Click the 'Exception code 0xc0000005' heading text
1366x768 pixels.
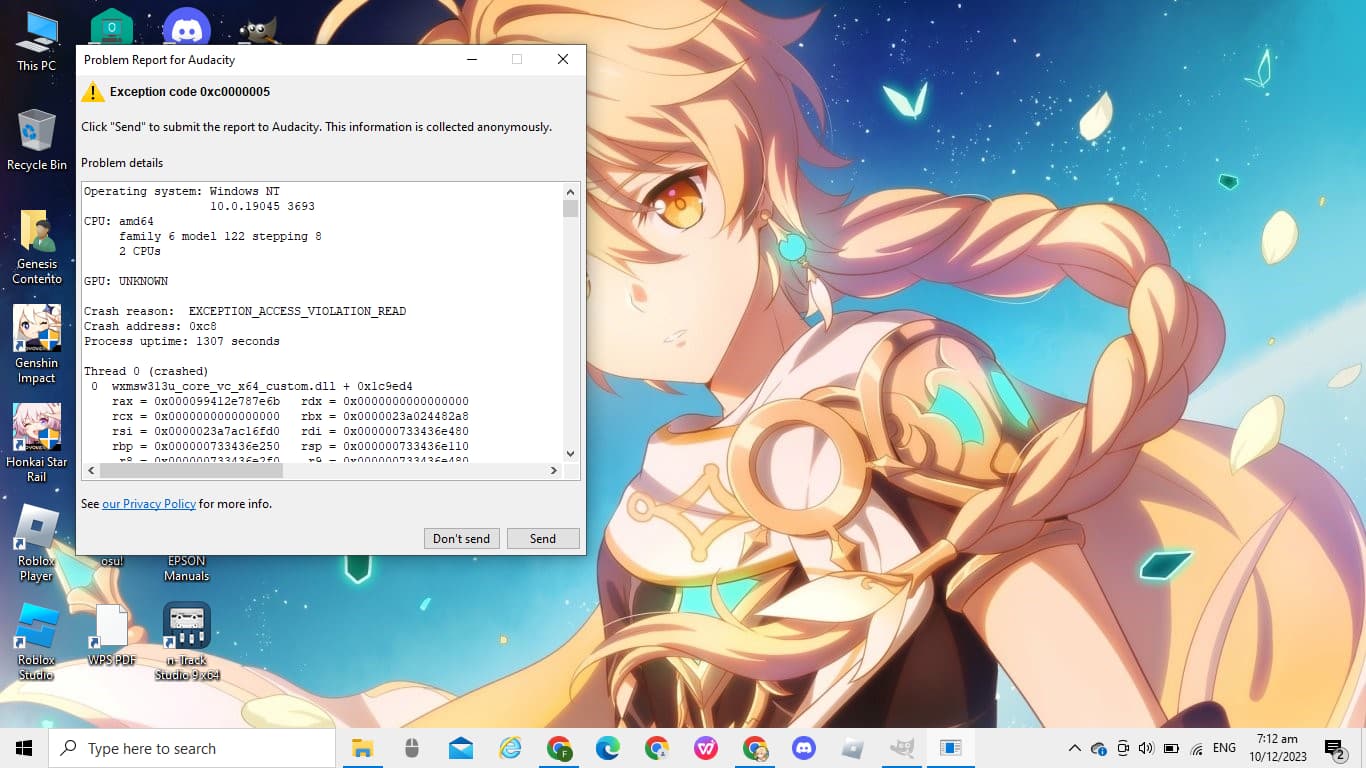pyautogui.click(x=190, y=92)
